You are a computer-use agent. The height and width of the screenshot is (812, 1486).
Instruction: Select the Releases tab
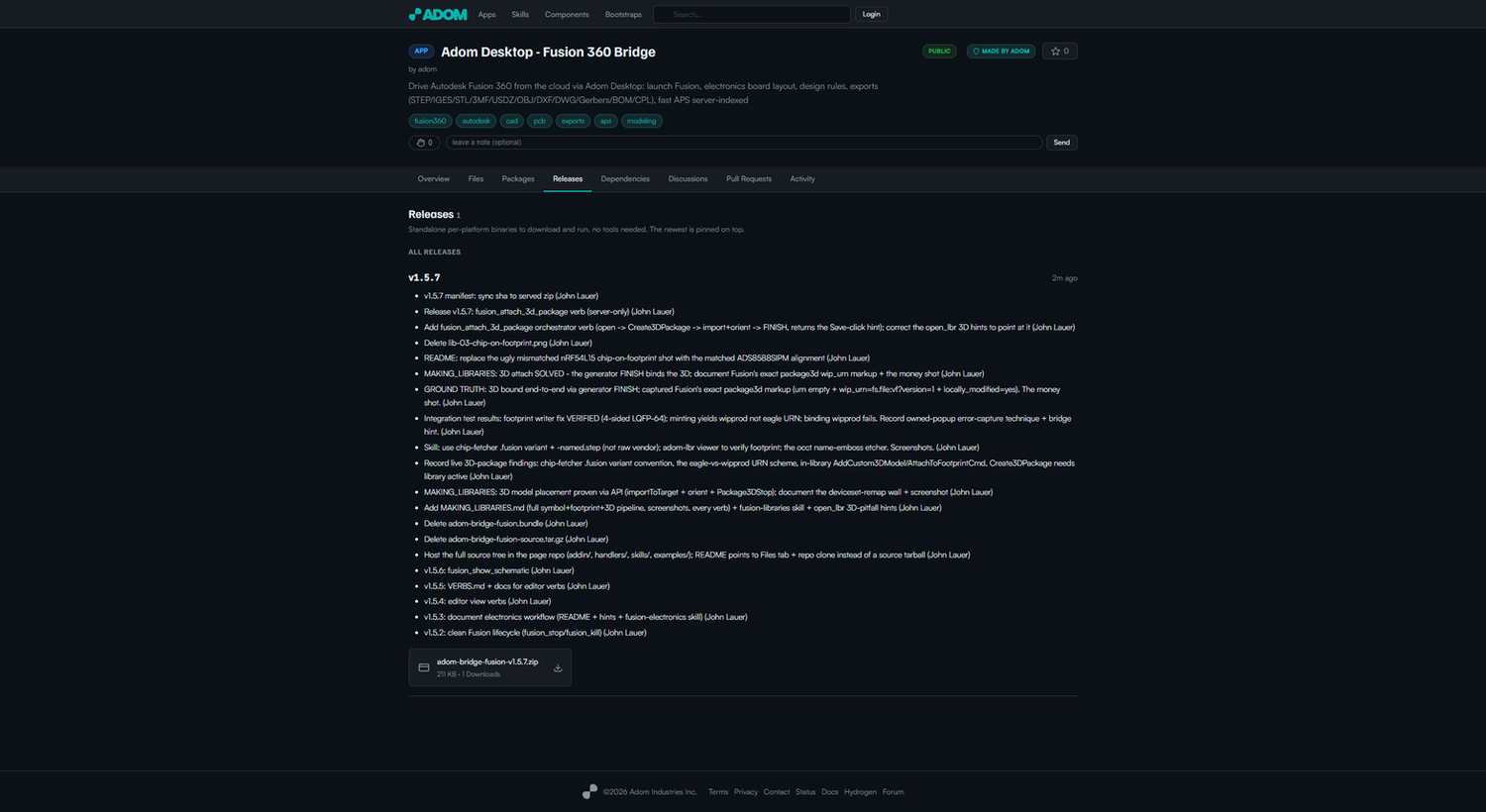click(x=568, y=179)
